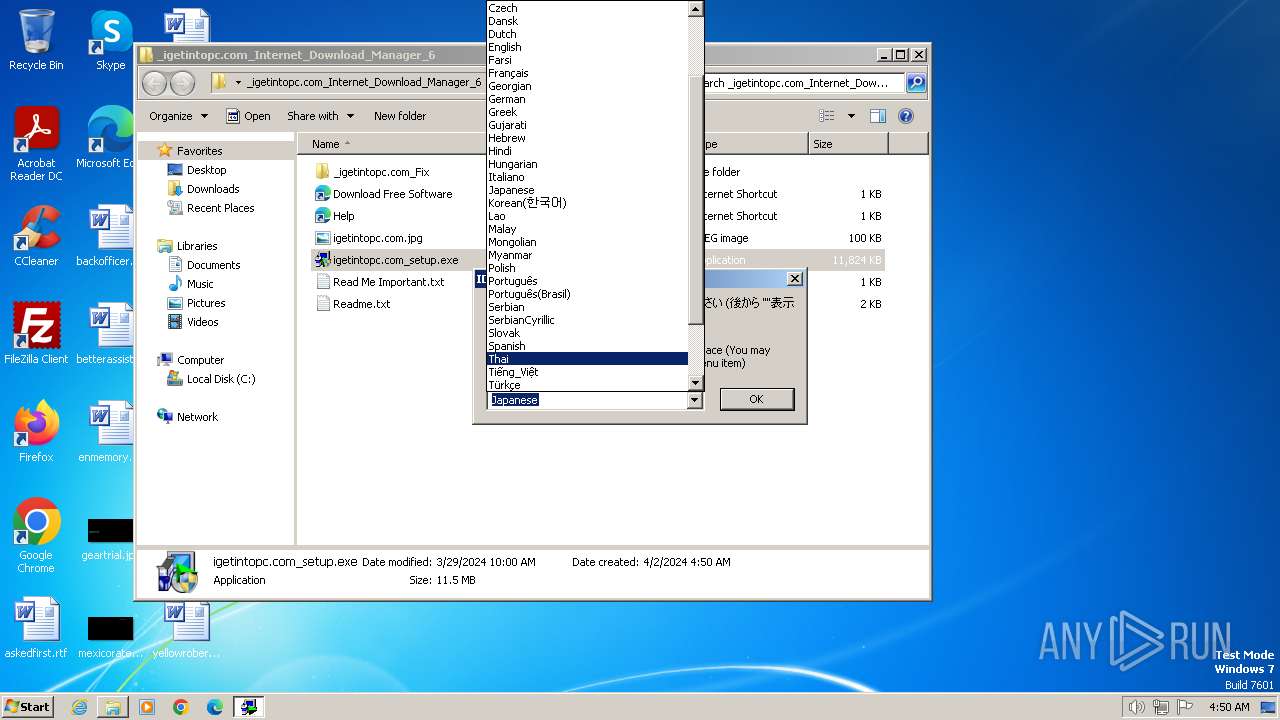This screenshot has width=1280, height=720.
Task: Open Share with dropdown menu
Action: (320, 116)
